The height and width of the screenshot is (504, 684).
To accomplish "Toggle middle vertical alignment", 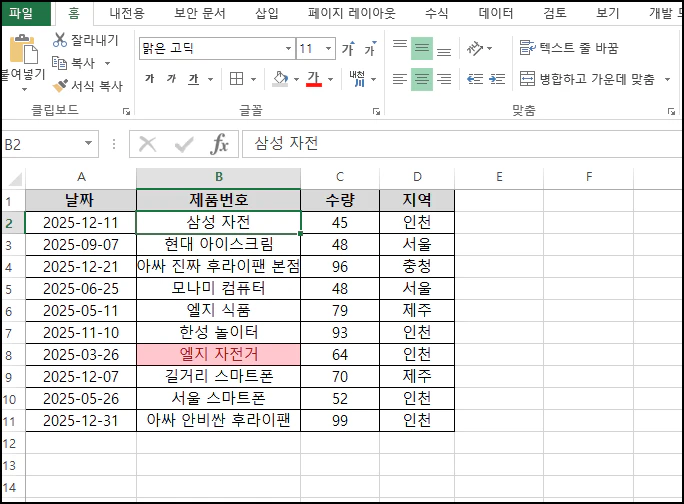I will 422,48.
